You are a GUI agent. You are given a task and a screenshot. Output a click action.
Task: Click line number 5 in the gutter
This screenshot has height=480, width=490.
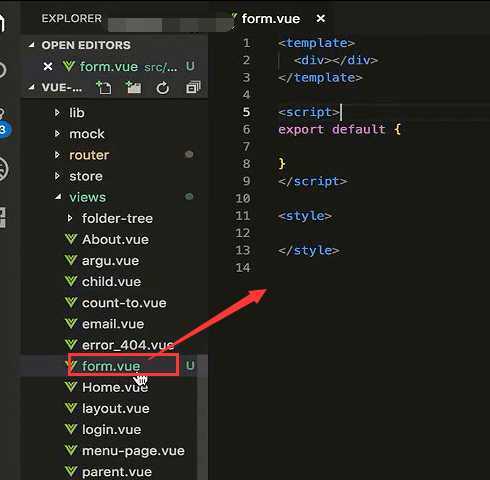click(x=246, y=112)
